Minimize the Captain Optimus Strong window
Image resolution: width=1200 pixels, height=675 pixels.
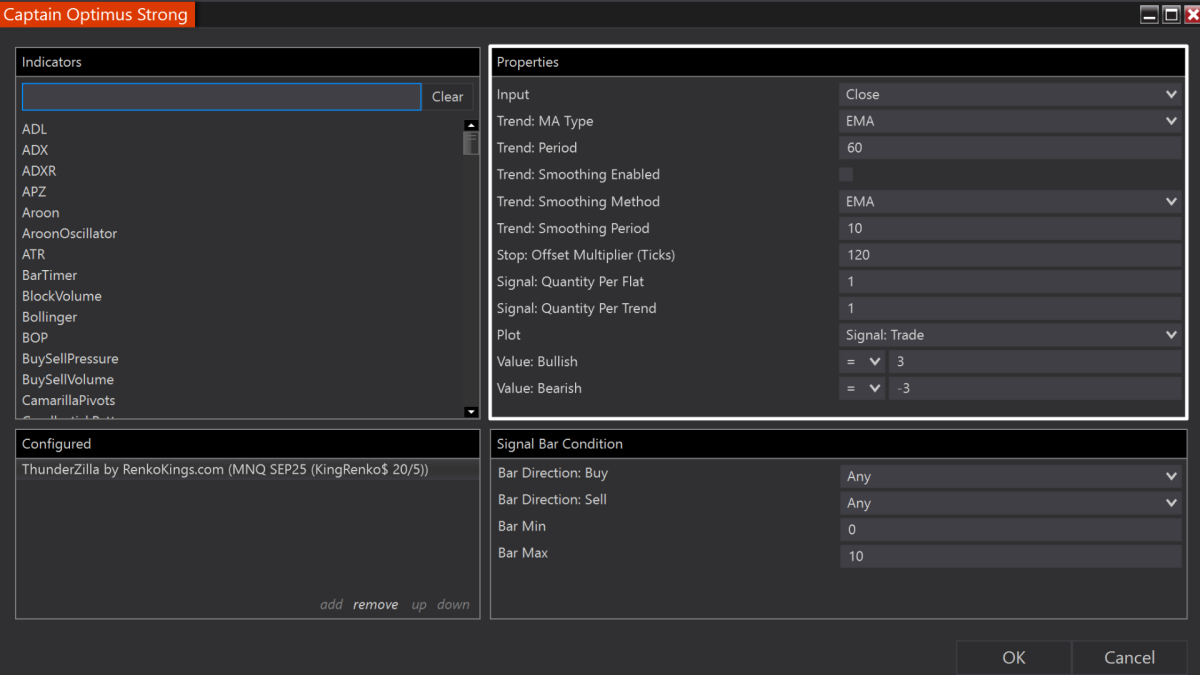pos(1150,15)
